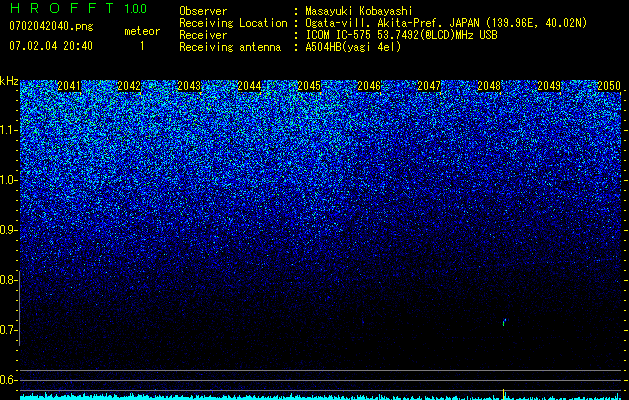
Task: Click the 0.9 frequency axis label
Action: [x=8, y=230]
